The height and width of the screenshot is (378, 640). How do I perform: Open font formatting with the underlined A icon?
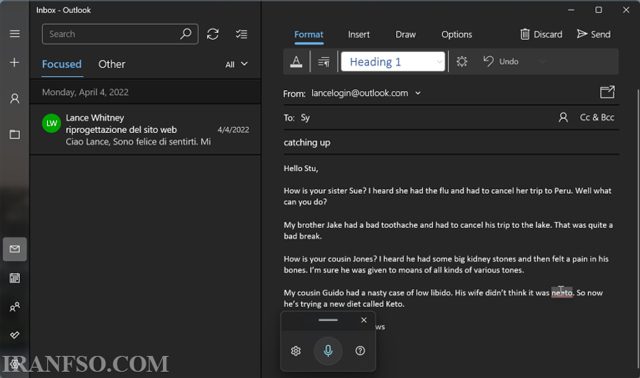tap(296, 62)
